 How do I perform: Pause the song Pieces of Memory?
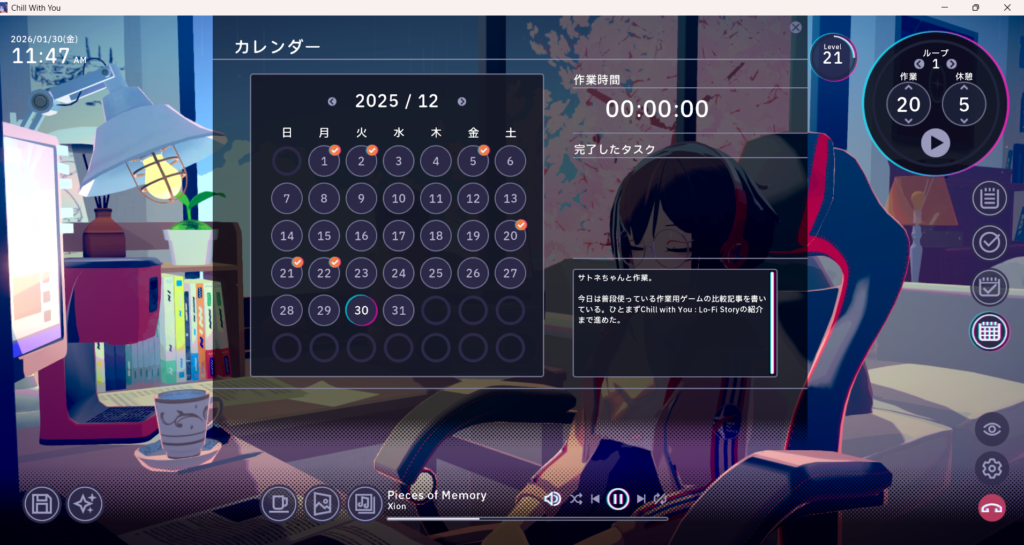pos(618,498)
